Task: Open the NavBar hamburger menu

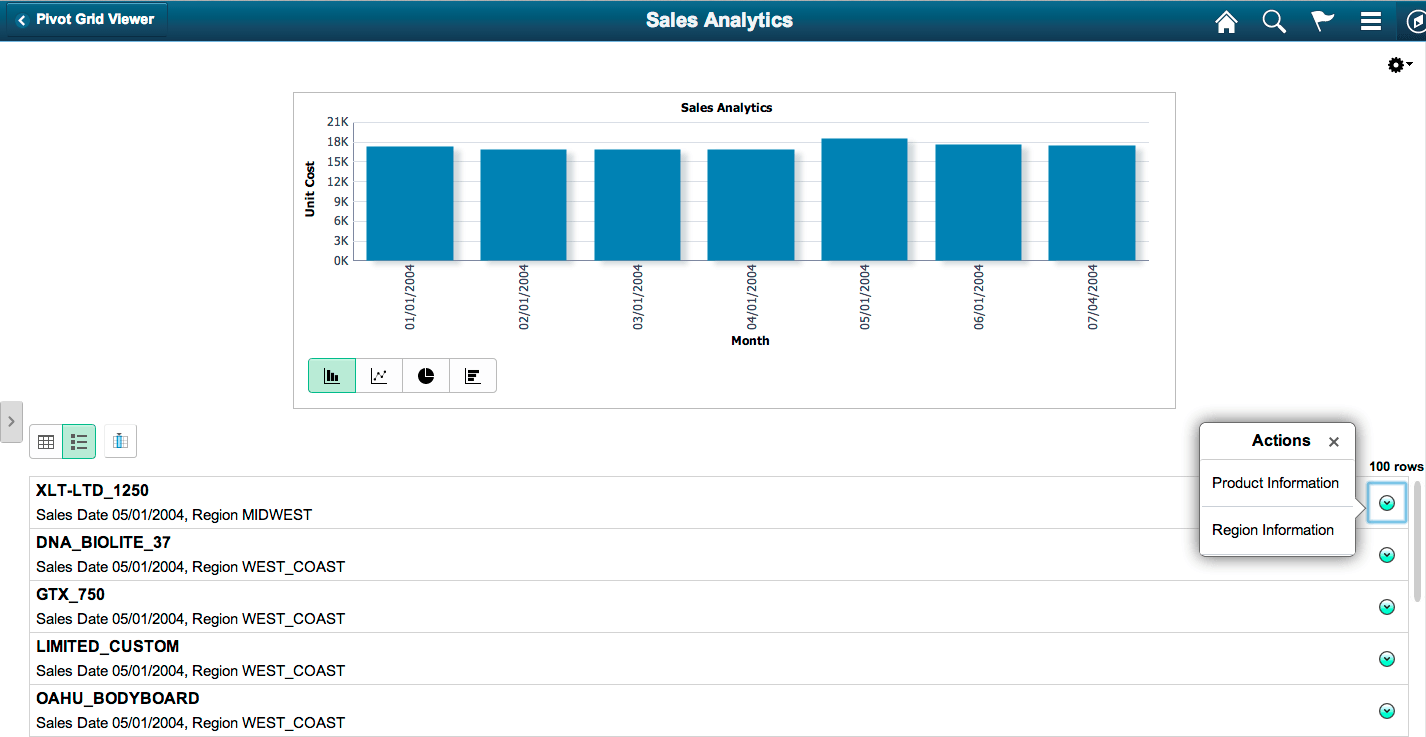Action: tap(1370, 20)
